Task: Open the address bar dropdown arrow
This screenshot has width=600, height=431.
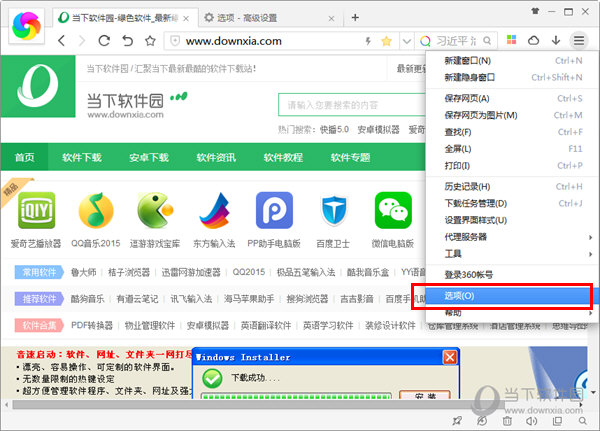Action: point(407,41)
